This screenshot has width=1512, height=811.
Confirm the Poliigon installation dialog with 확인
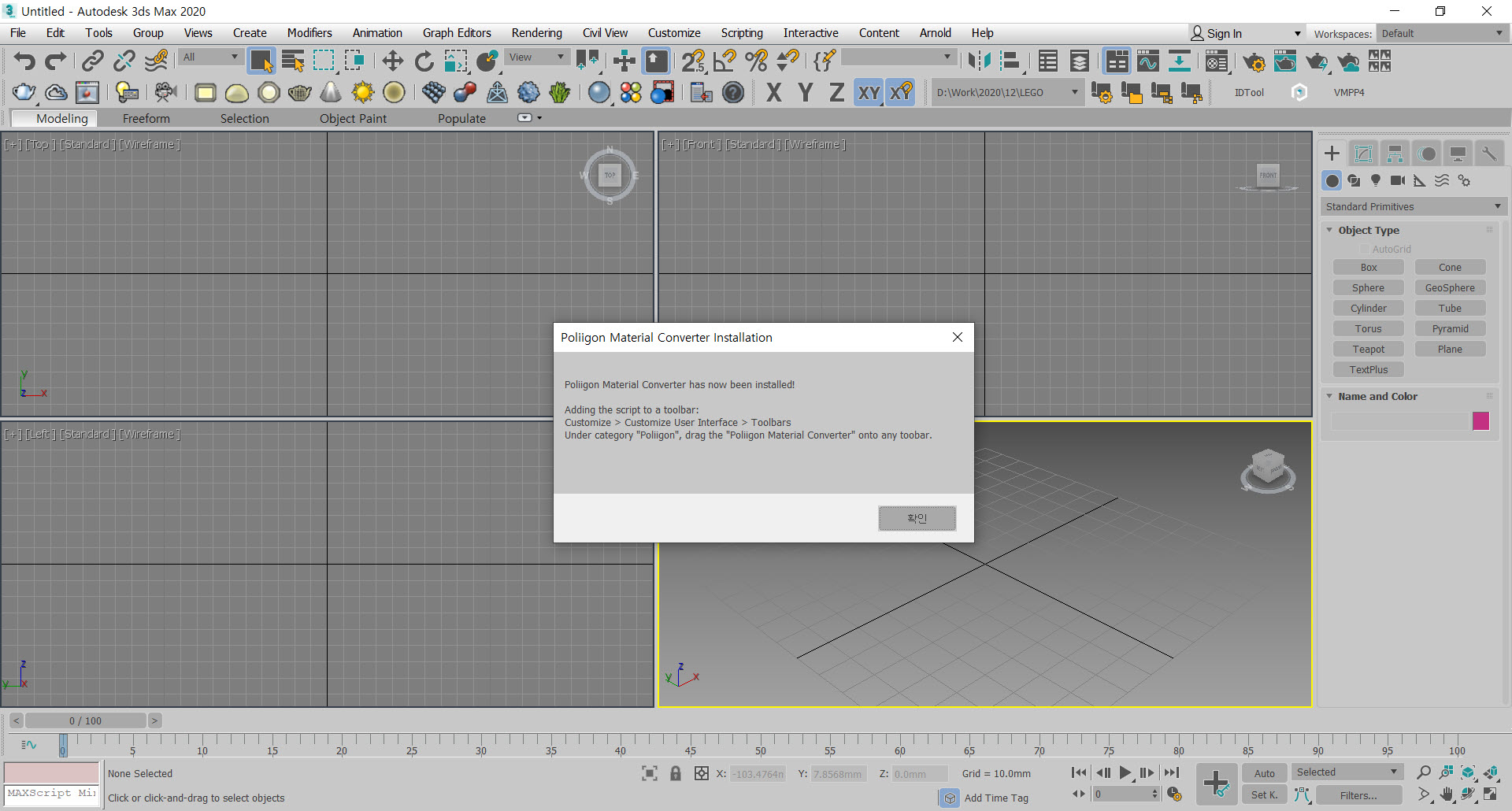pyautogui.click(x=917, y=518)
